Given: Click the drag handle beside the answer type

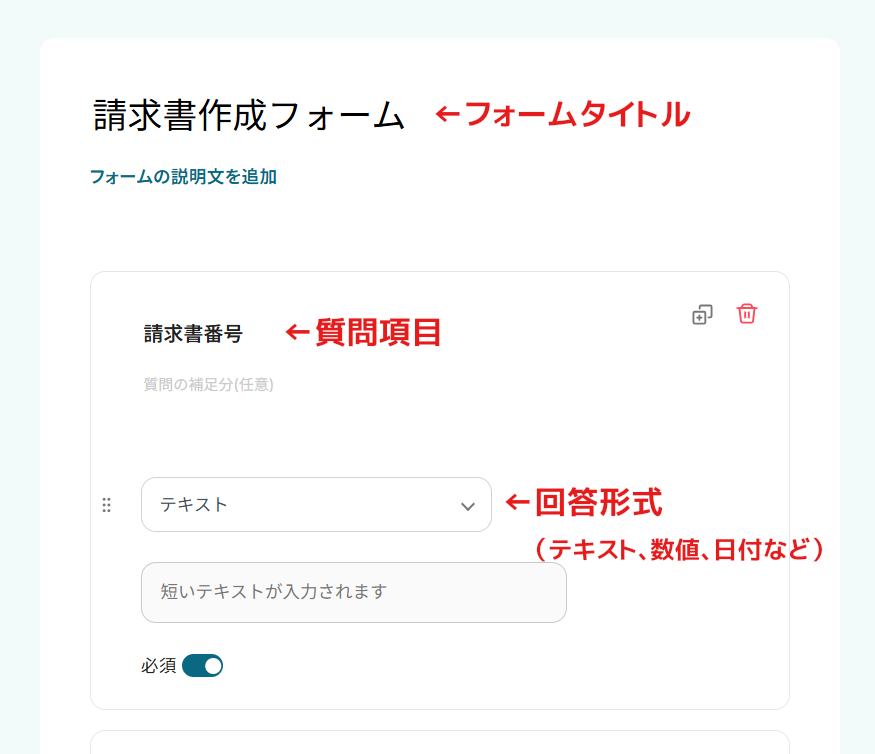Looking at the screenshot, I should tap(107, 505).
